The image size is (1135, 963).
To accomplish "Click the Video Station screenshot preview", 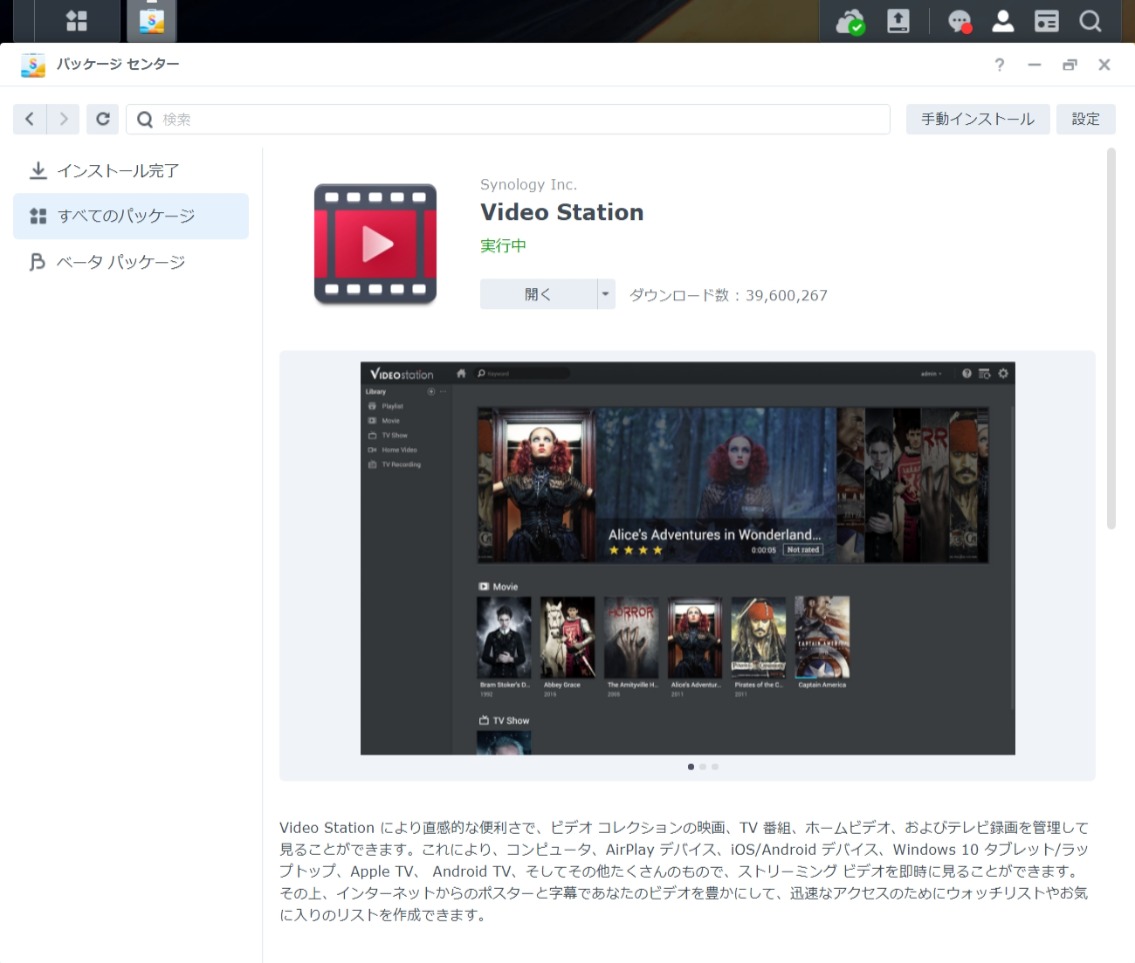I will [x=687, y=560].
